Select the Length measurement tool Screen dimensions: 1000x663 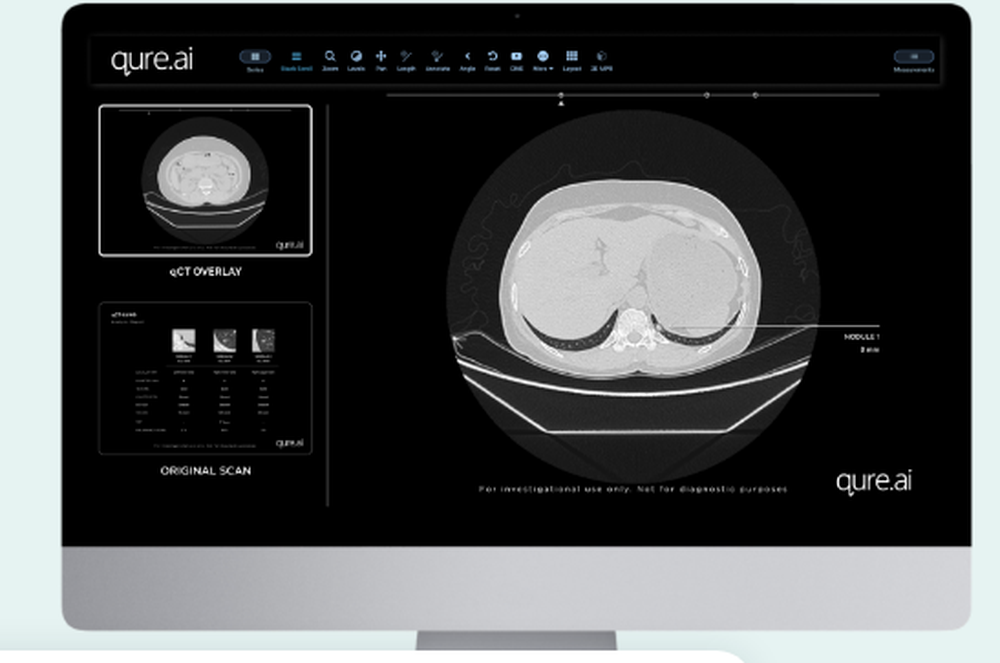[406, 59]
